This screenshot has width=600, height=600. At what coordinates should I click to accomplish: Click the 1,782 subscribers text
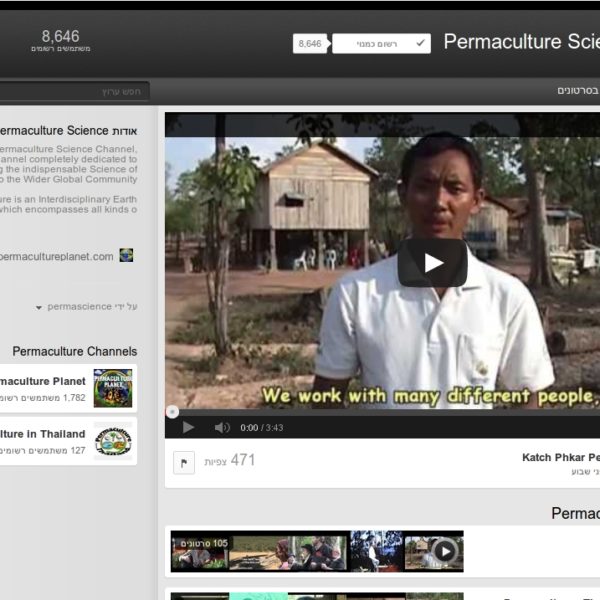point(43,398)
